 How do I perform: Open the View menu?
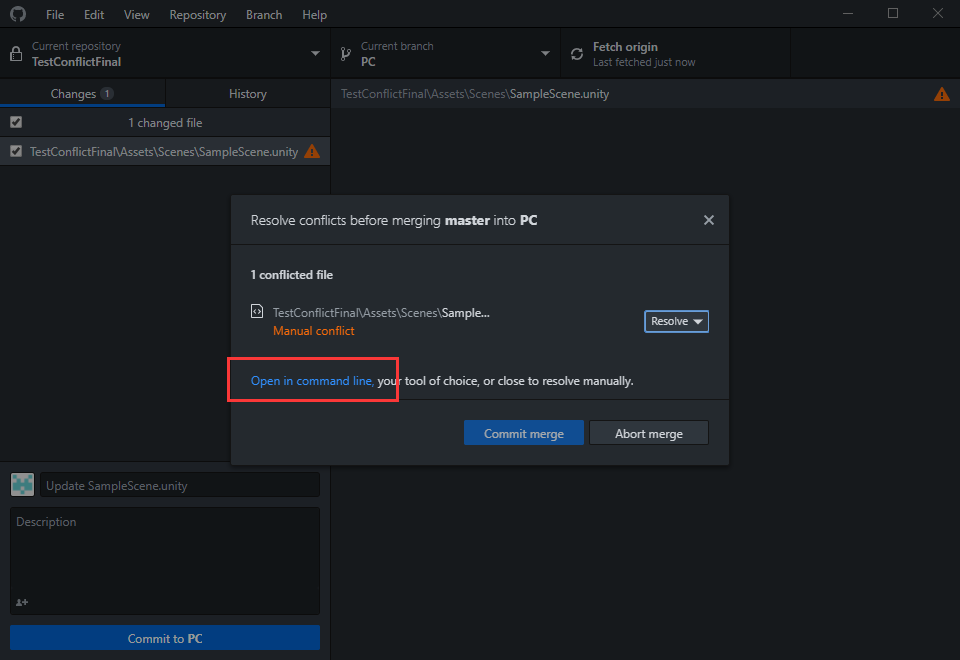pos(136,15)
